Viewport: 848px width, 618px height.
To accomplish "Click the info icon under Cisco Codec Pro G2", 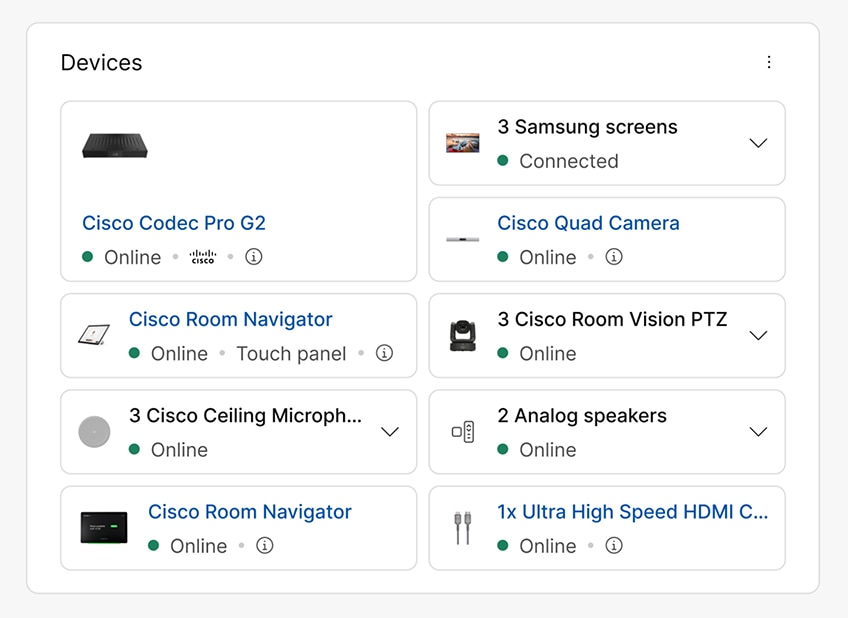I will coord(254,257).
